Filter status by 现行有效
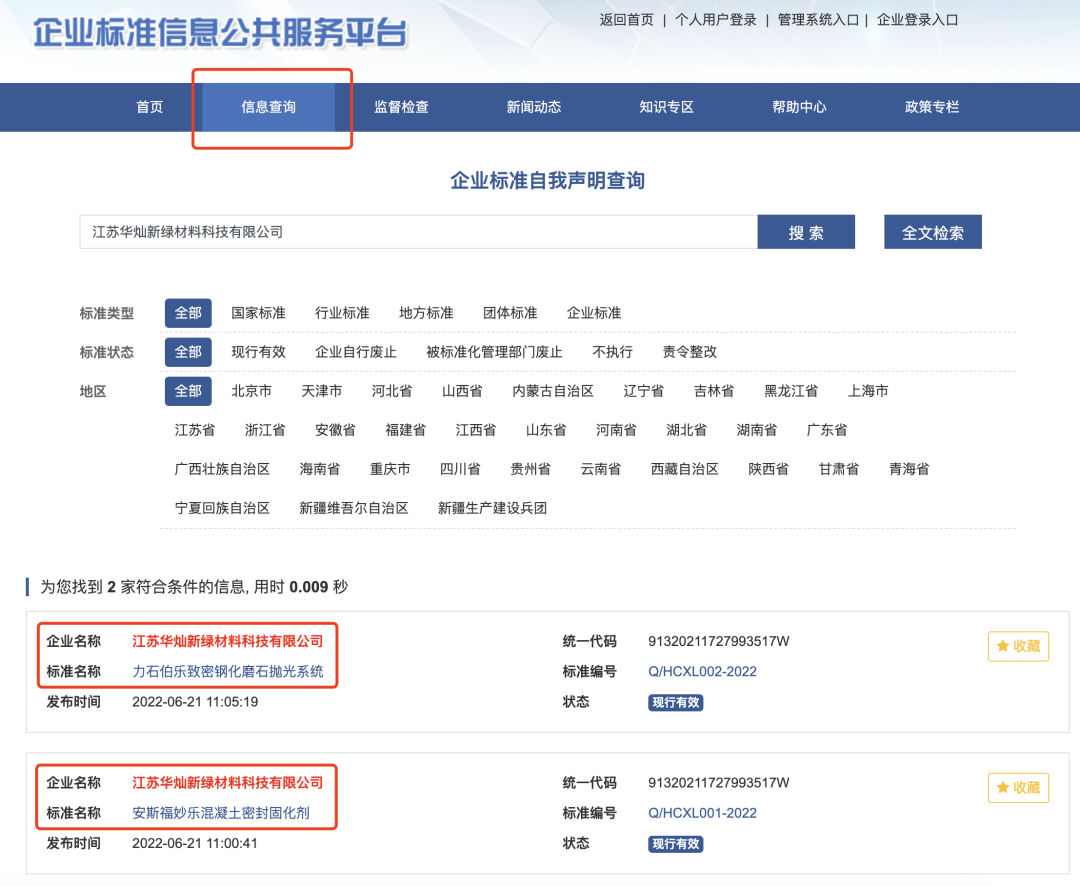 (258, 352)
